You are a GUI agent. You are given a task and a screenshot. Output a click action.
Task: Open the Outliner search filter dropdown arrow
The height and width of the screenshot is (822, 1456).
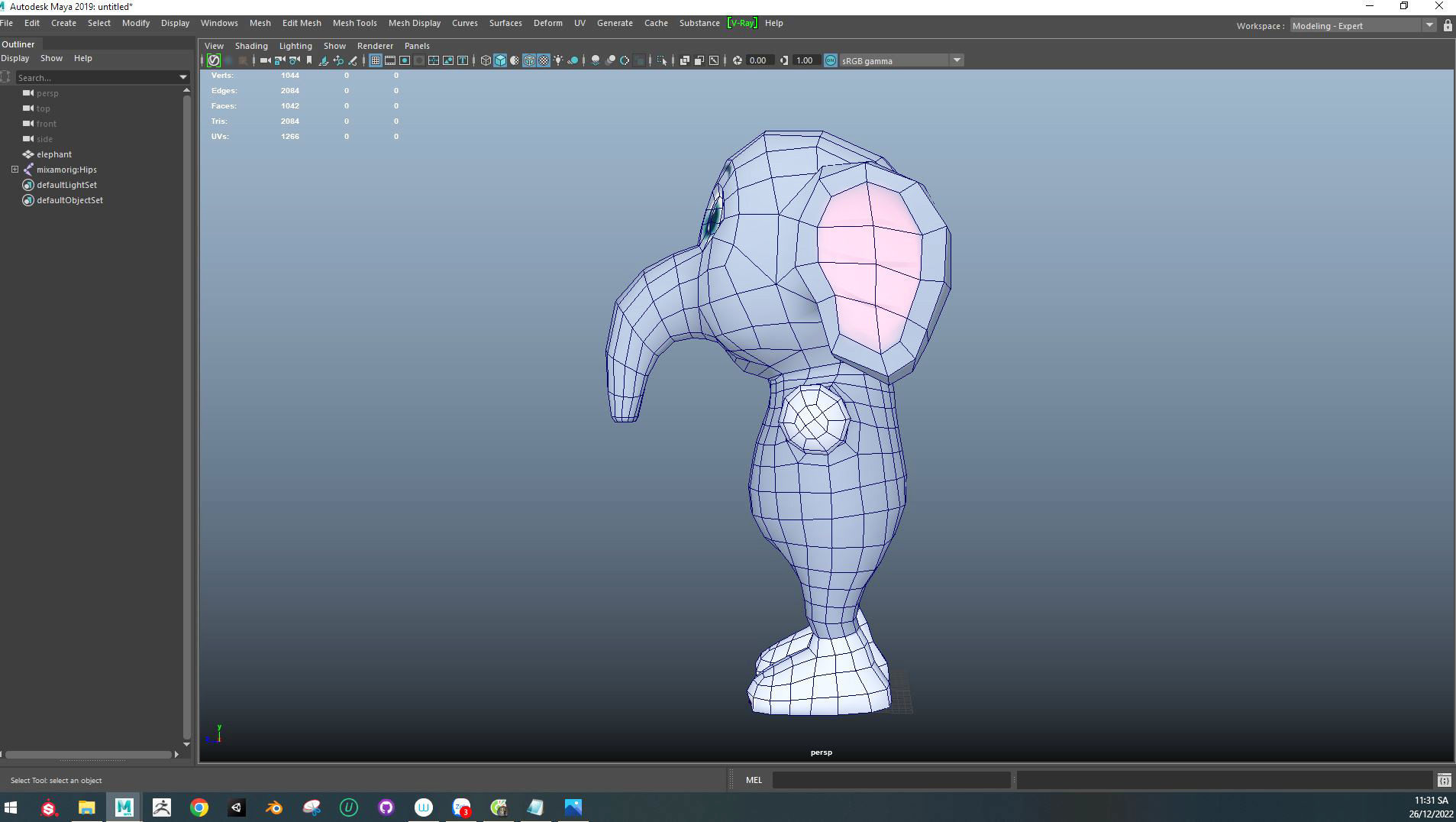pyautogui.click(x=183, y=77)
